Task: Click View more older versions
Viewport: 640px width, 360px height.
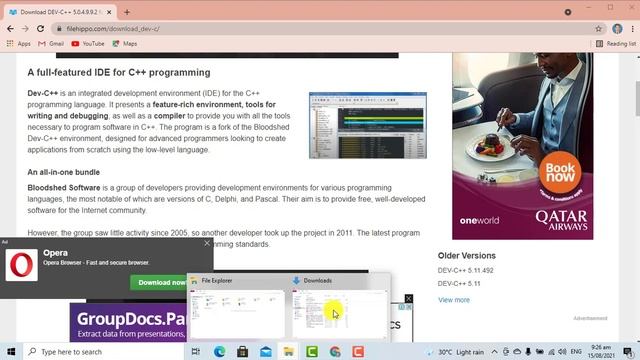Action: [x=454, y=300]
